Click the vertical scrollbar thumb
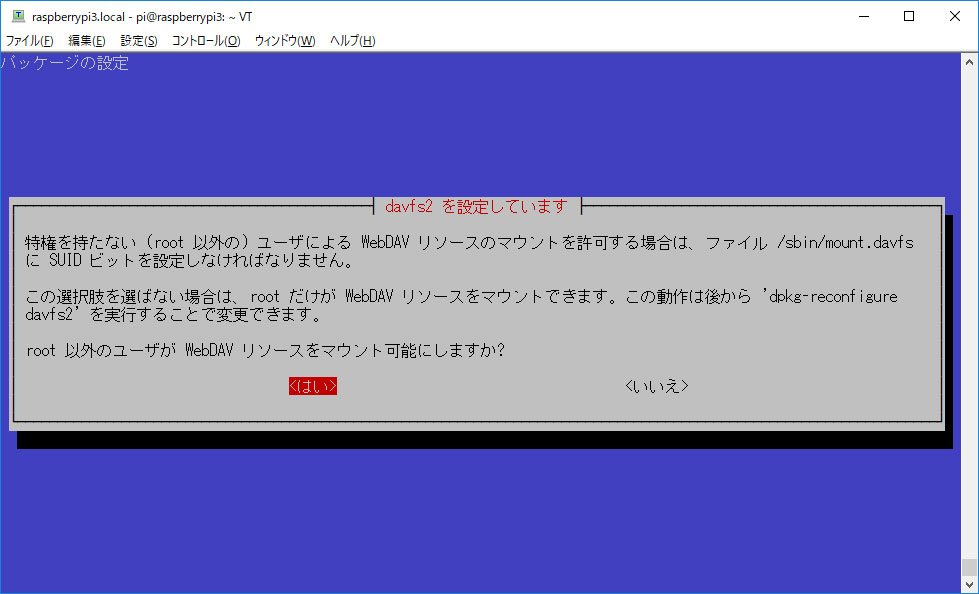This screenshot has height=594, width=979. point(969,567)
